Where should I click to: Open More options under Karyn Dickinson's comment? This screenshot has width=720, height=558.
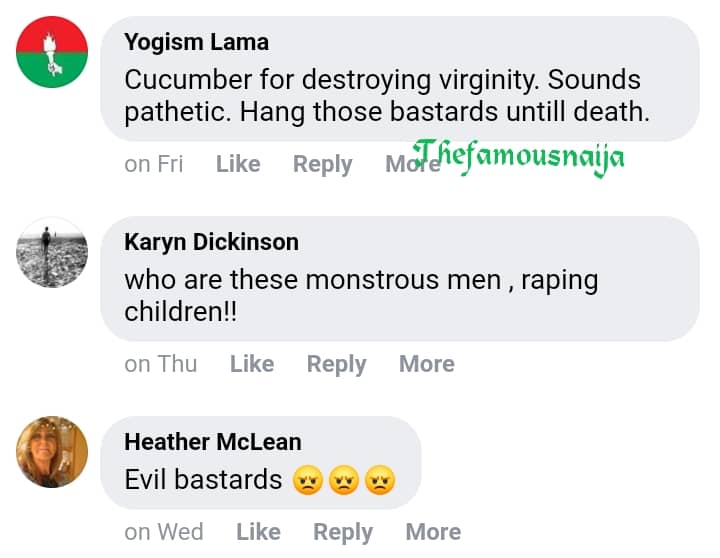pos(427,364)
